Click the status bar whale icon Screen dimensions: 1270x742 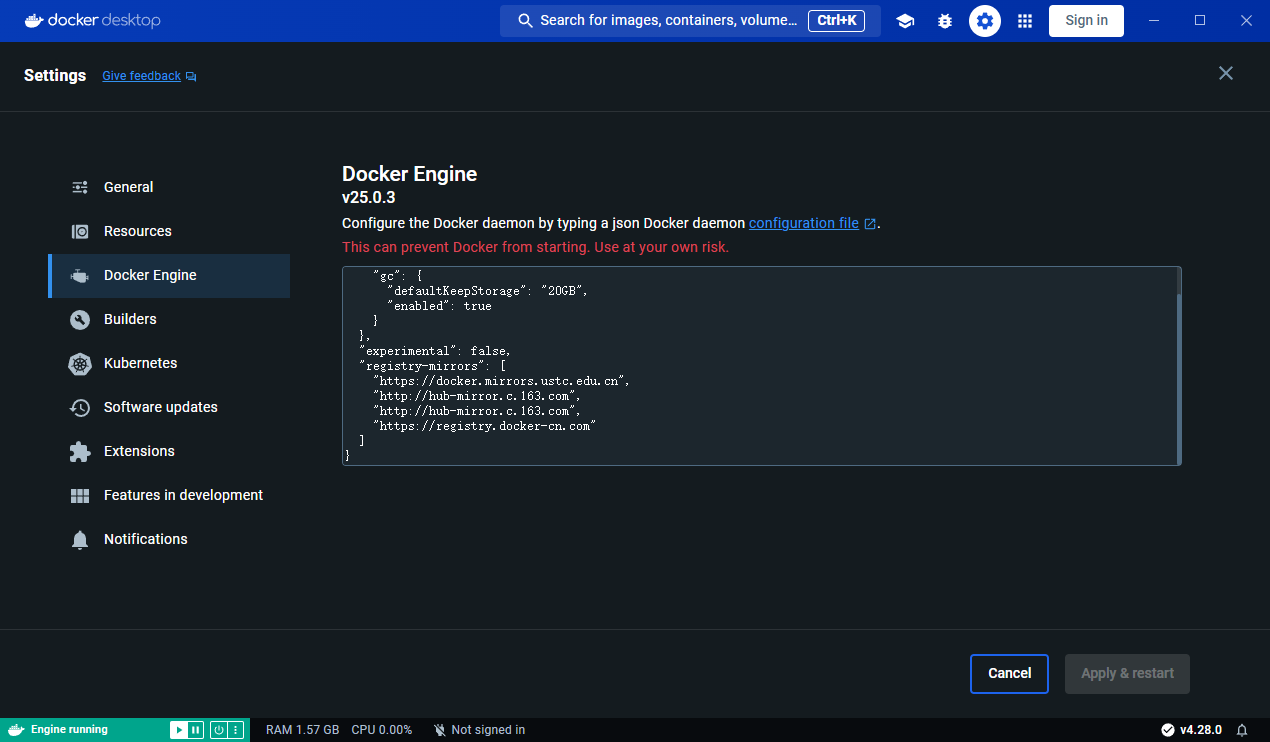pos(16,730)
